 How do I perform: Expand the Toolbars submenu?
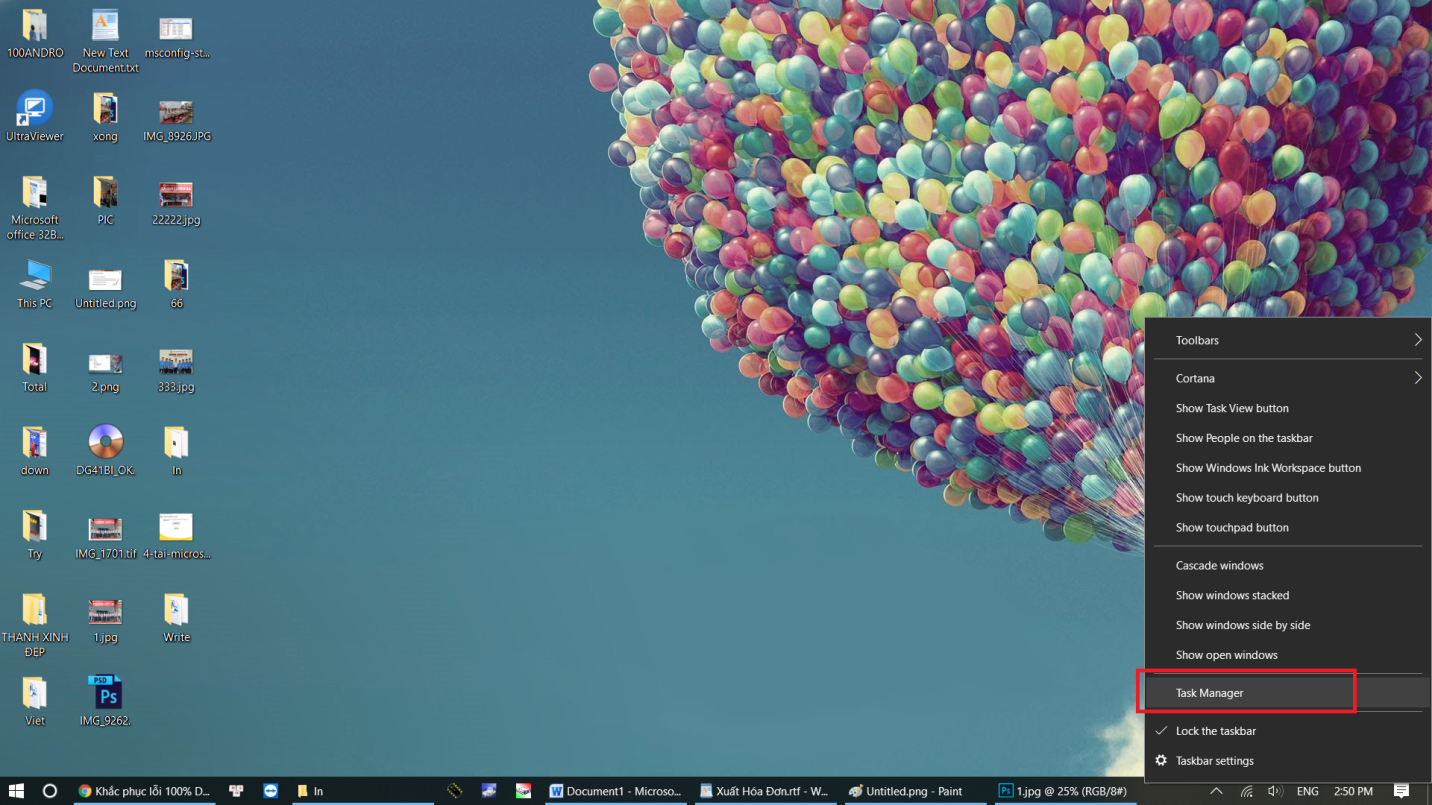[x=1288, y=340]
